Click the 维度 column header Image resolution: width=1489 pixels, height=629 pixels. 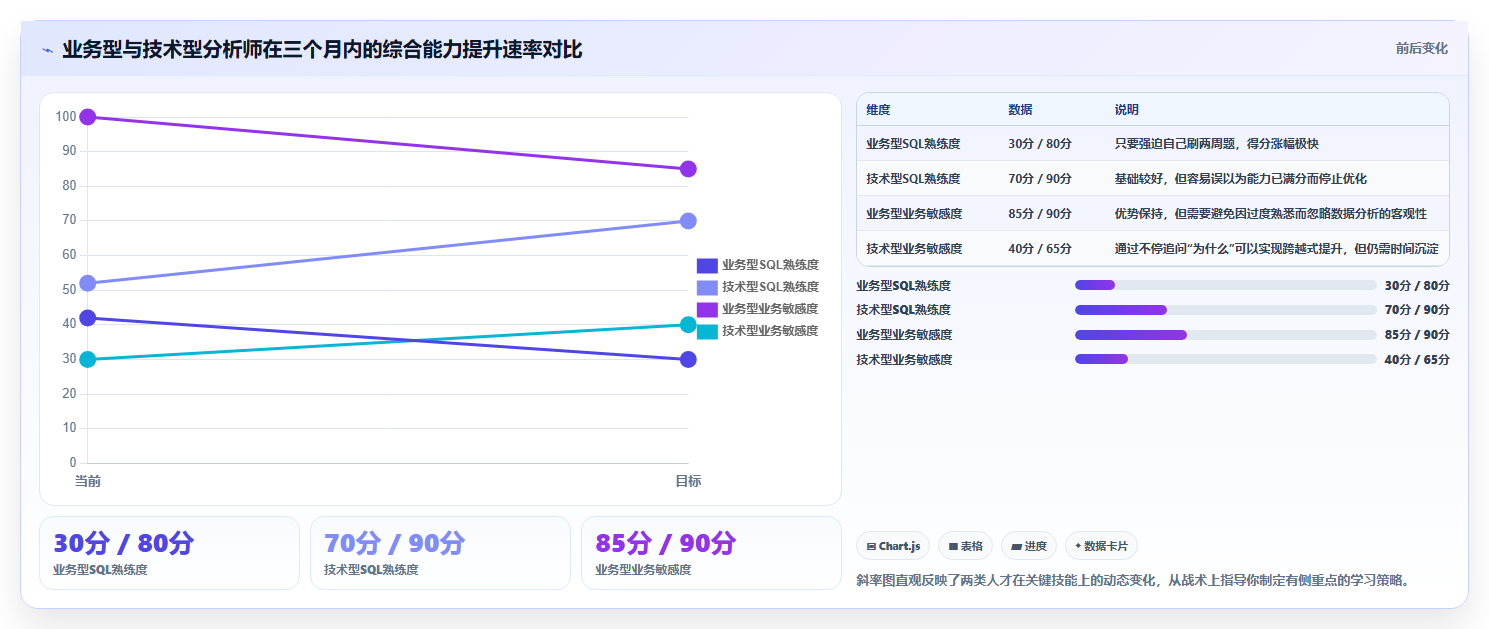tap(878, 110)
